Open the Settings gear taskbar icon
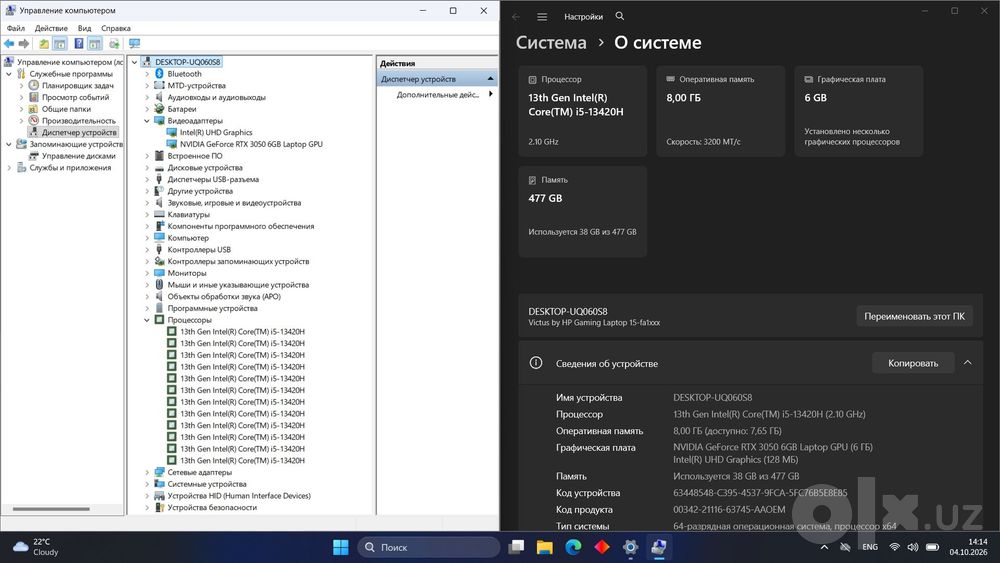This screenshot has height=563, width=1000. (630, 547)
